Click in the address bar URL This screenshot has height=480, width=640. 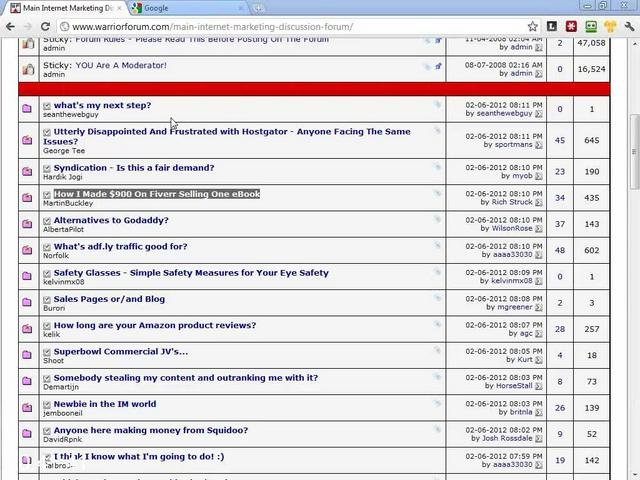[x=212, y=27]
